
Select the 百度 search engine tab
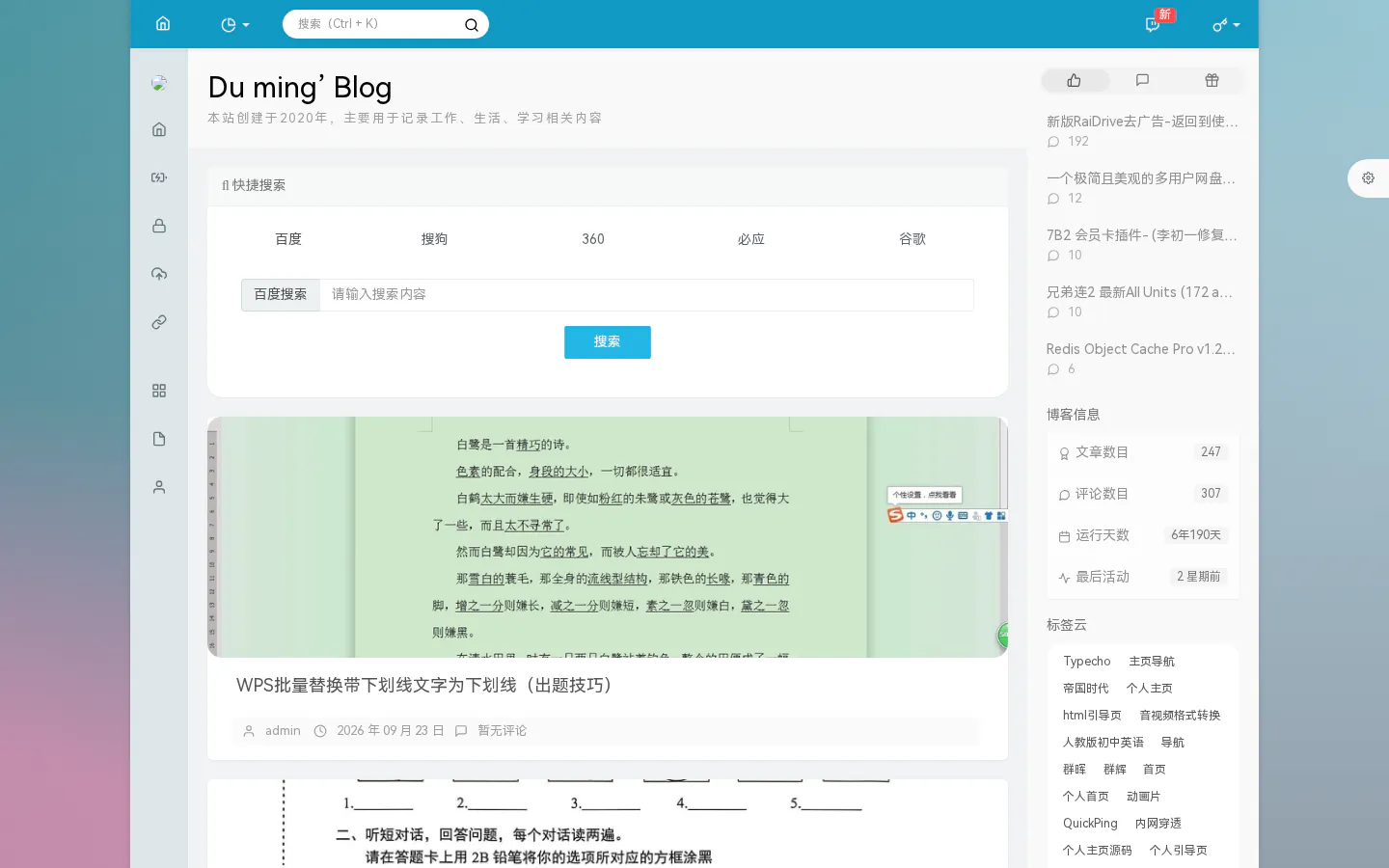[x=288, y=239]
